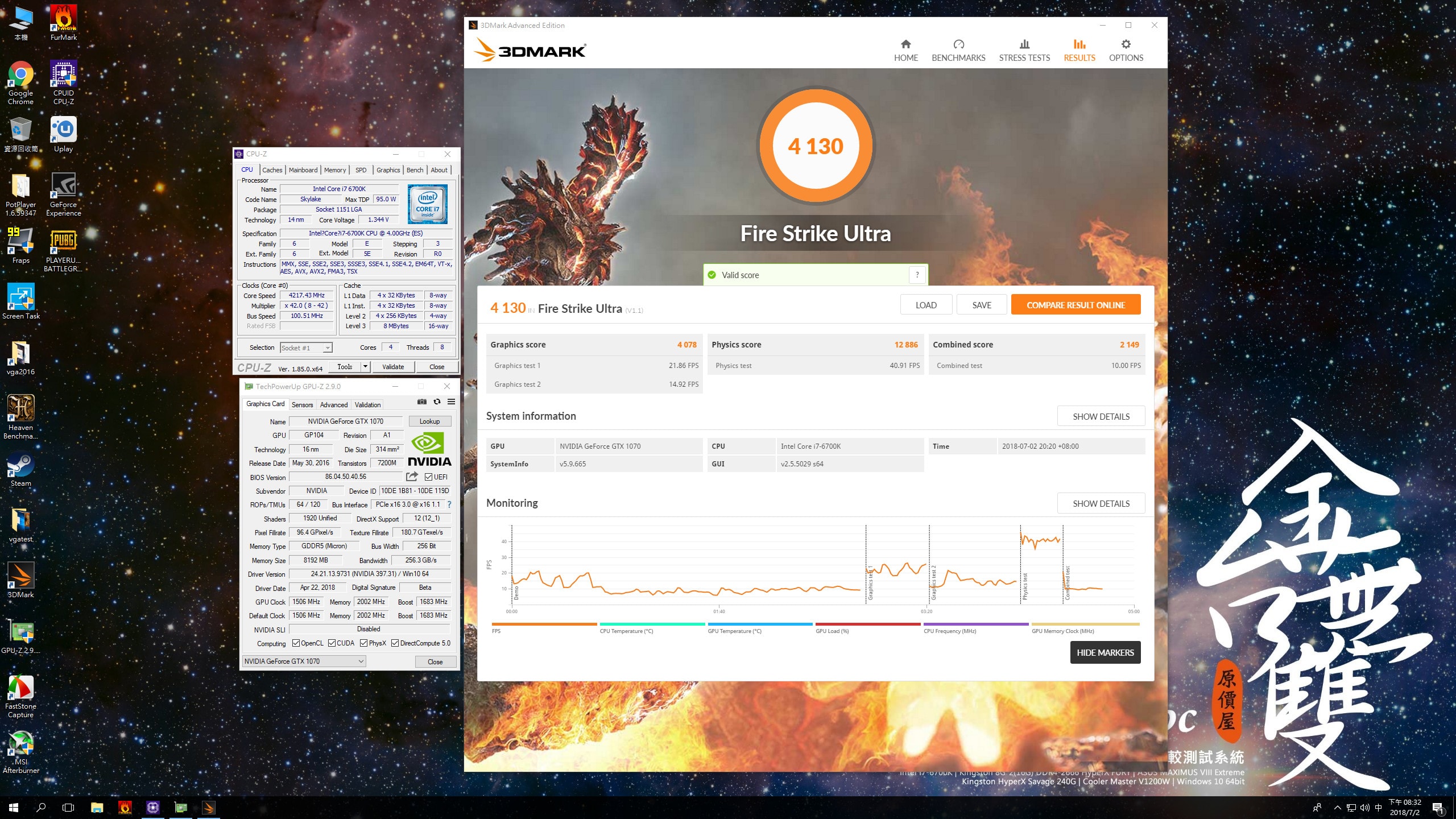Open GPU-Z hamburger menu icon
Viewport: 1456px width, 819px height.
pyautogui.click(x=451, y=402)
